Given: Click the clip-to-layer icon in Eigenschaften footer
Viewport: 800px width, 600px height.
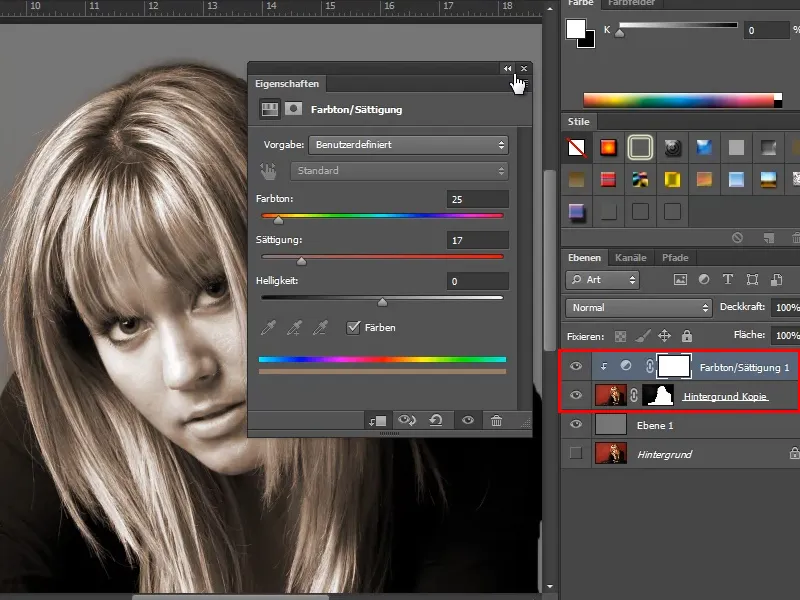Looking at the screenshot, I should click(378, 421).
